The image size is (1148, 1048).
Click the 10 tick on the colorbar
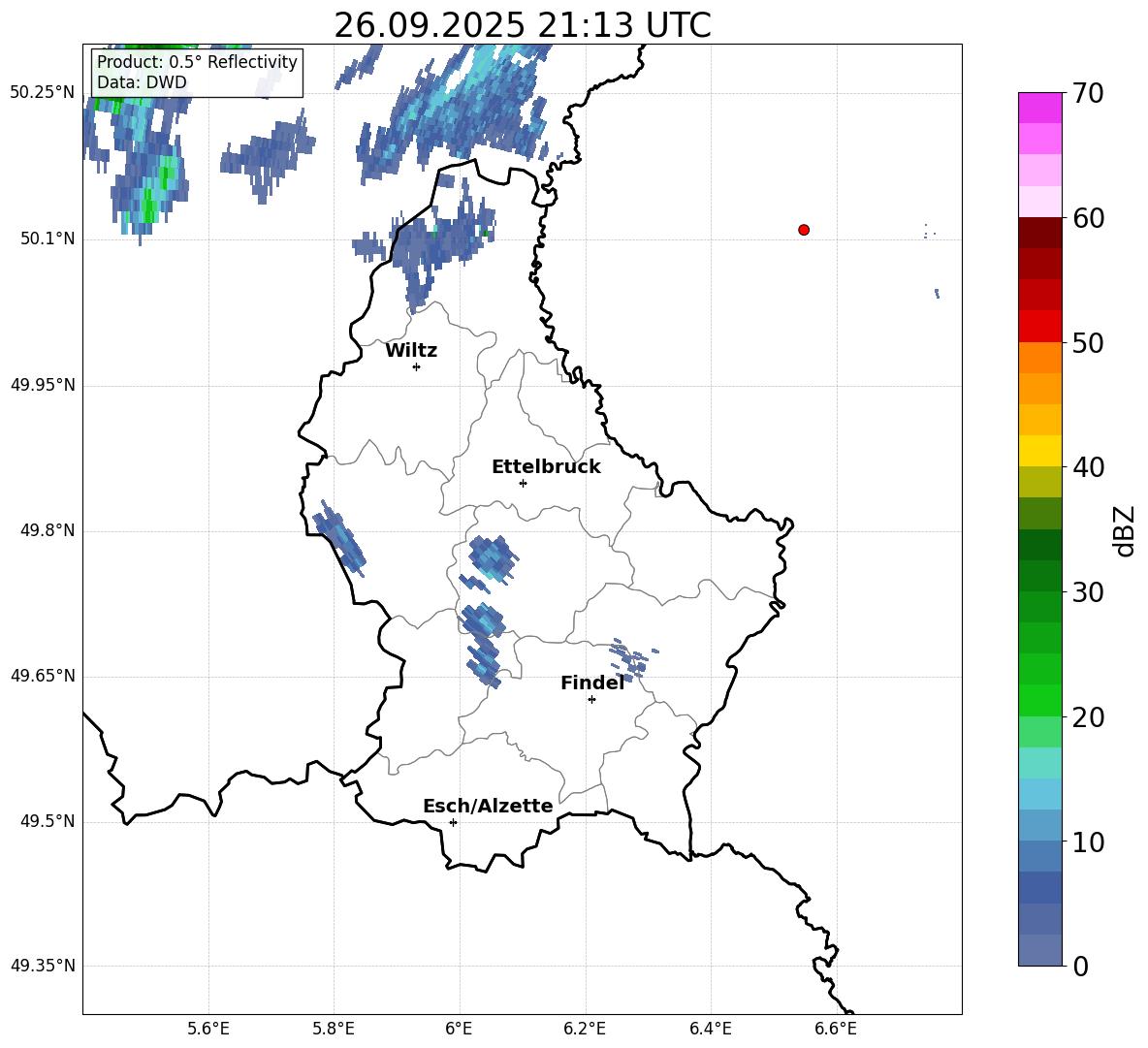coord(1088,842)
